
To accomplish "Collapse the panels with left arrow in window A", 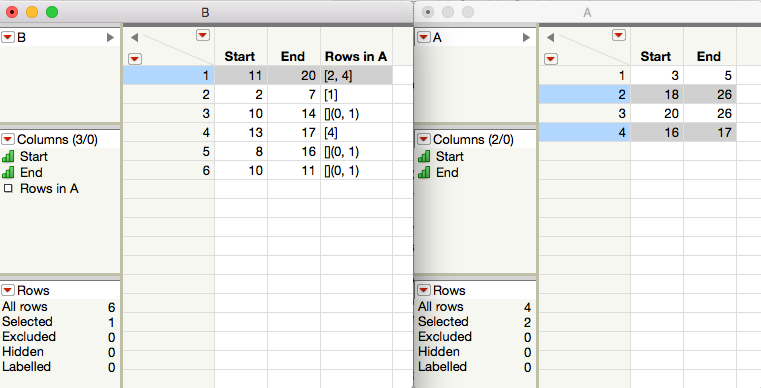I will (x=550, y=37).
